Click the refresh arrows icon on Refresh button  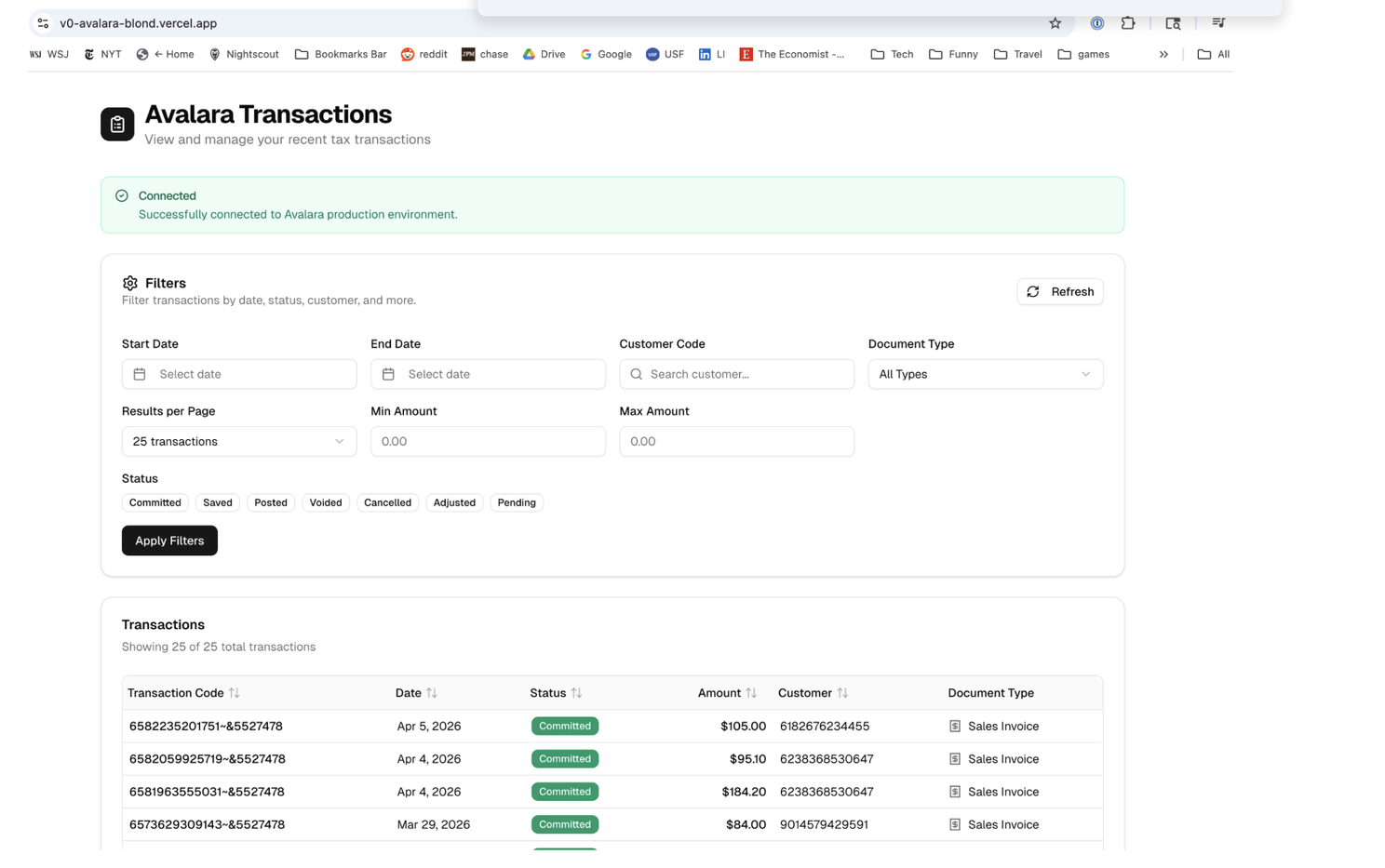click(1033, 291)
